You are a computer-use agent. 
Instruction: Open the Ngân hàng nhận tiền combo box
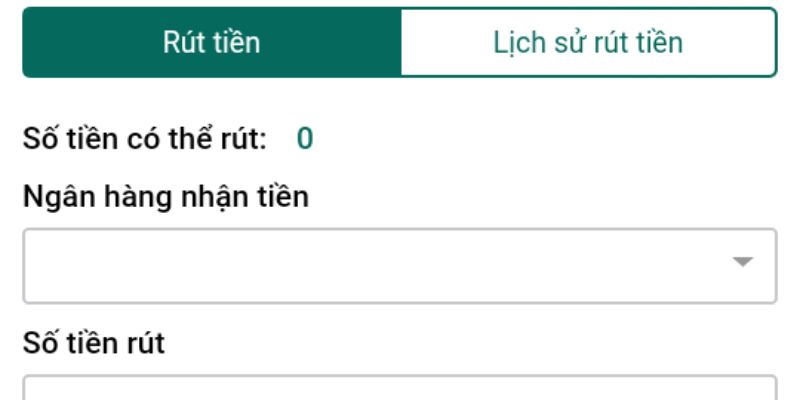point(399,266)
